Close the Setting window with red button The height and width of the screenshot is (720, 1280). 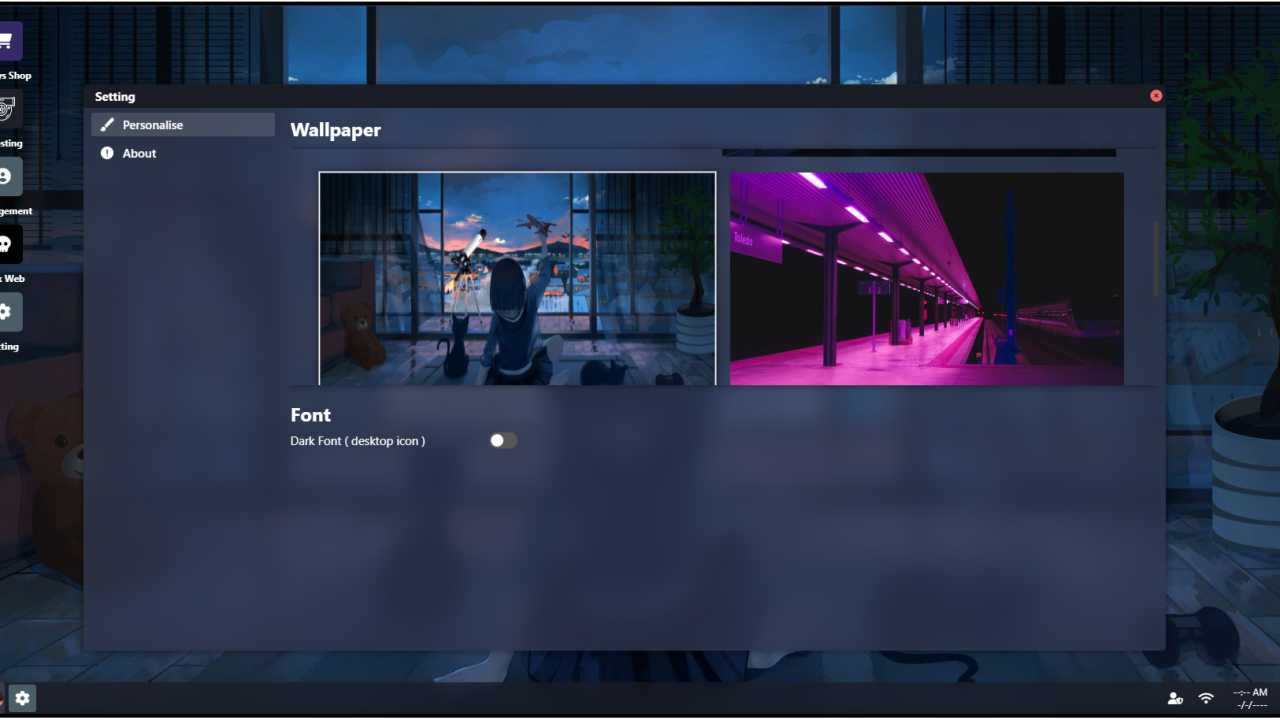pos(1156,96)
